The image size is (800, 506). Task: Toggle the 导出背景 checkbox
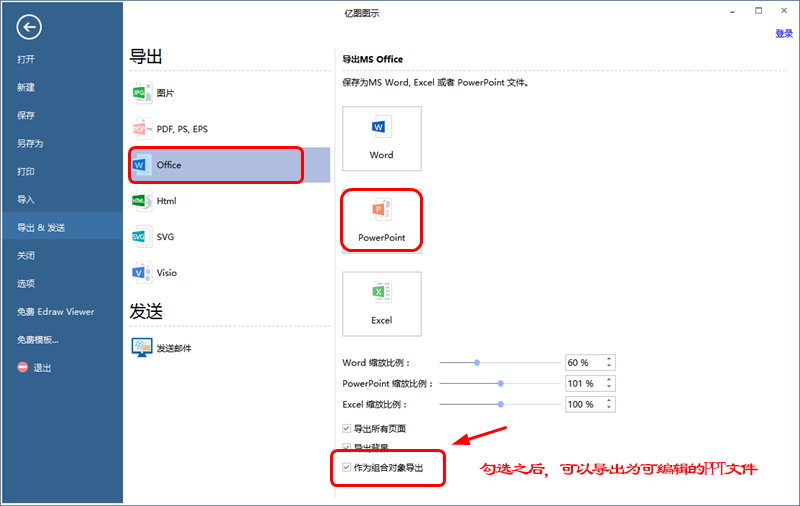pos(346,447)
